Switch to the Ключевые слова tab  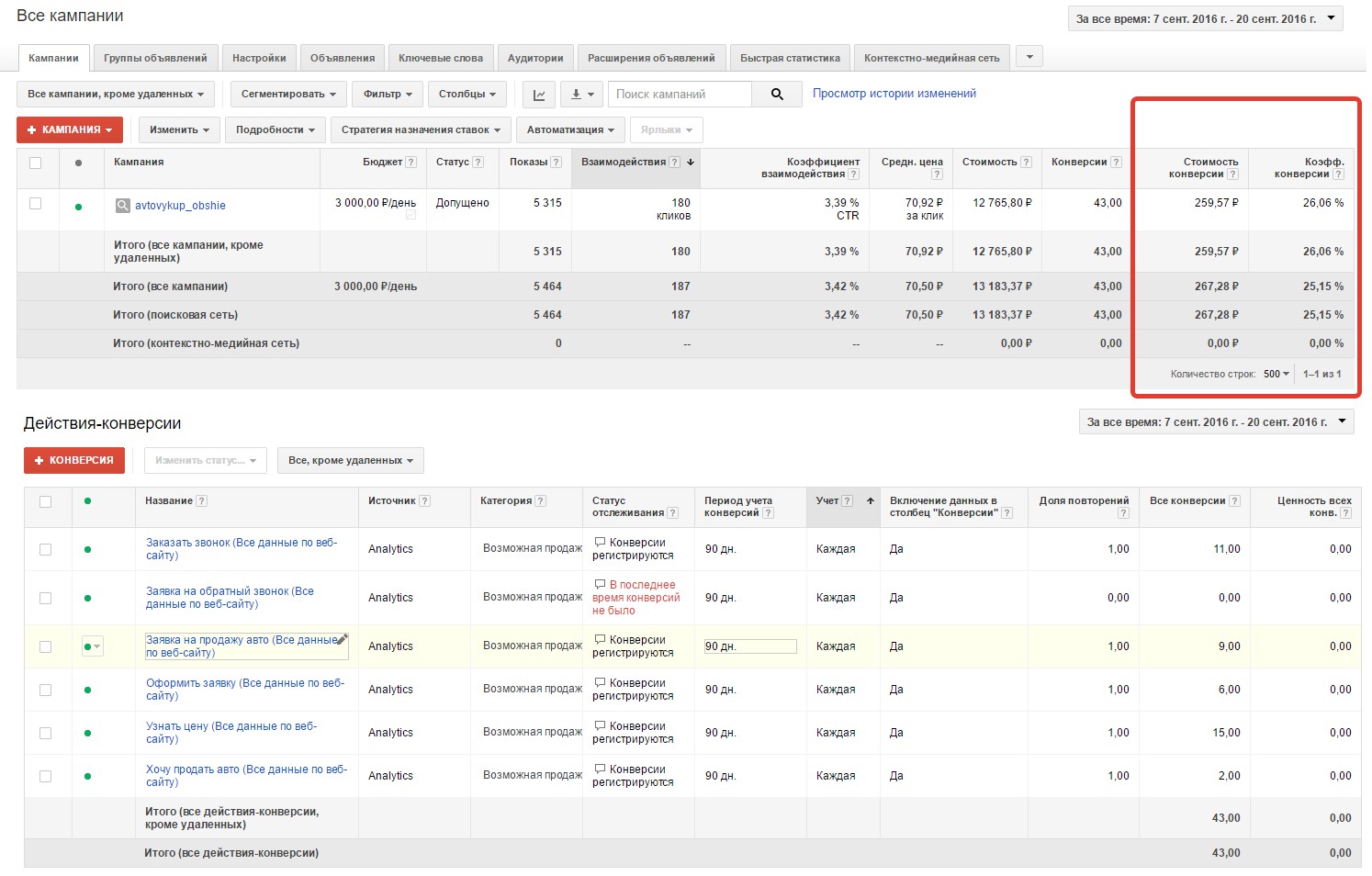point(441,58)
